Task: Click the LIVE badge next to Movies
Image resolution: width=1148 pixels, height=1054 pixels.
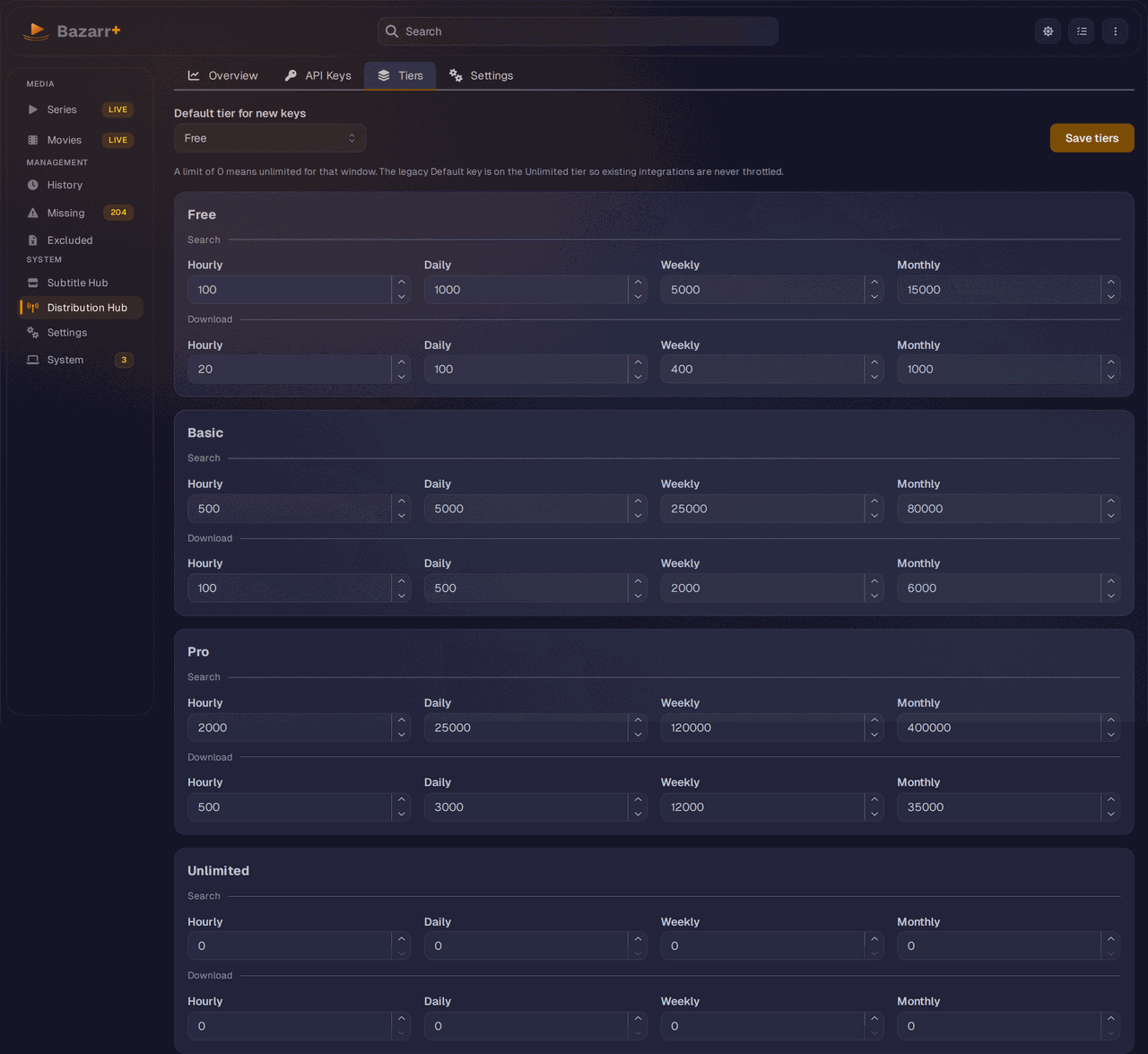Action: [117, 140]
